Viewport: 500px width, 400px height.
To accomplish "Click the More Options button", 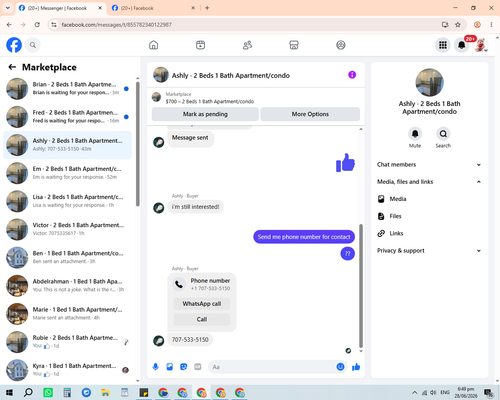I will pyautogui.click(x=310, y=114).
